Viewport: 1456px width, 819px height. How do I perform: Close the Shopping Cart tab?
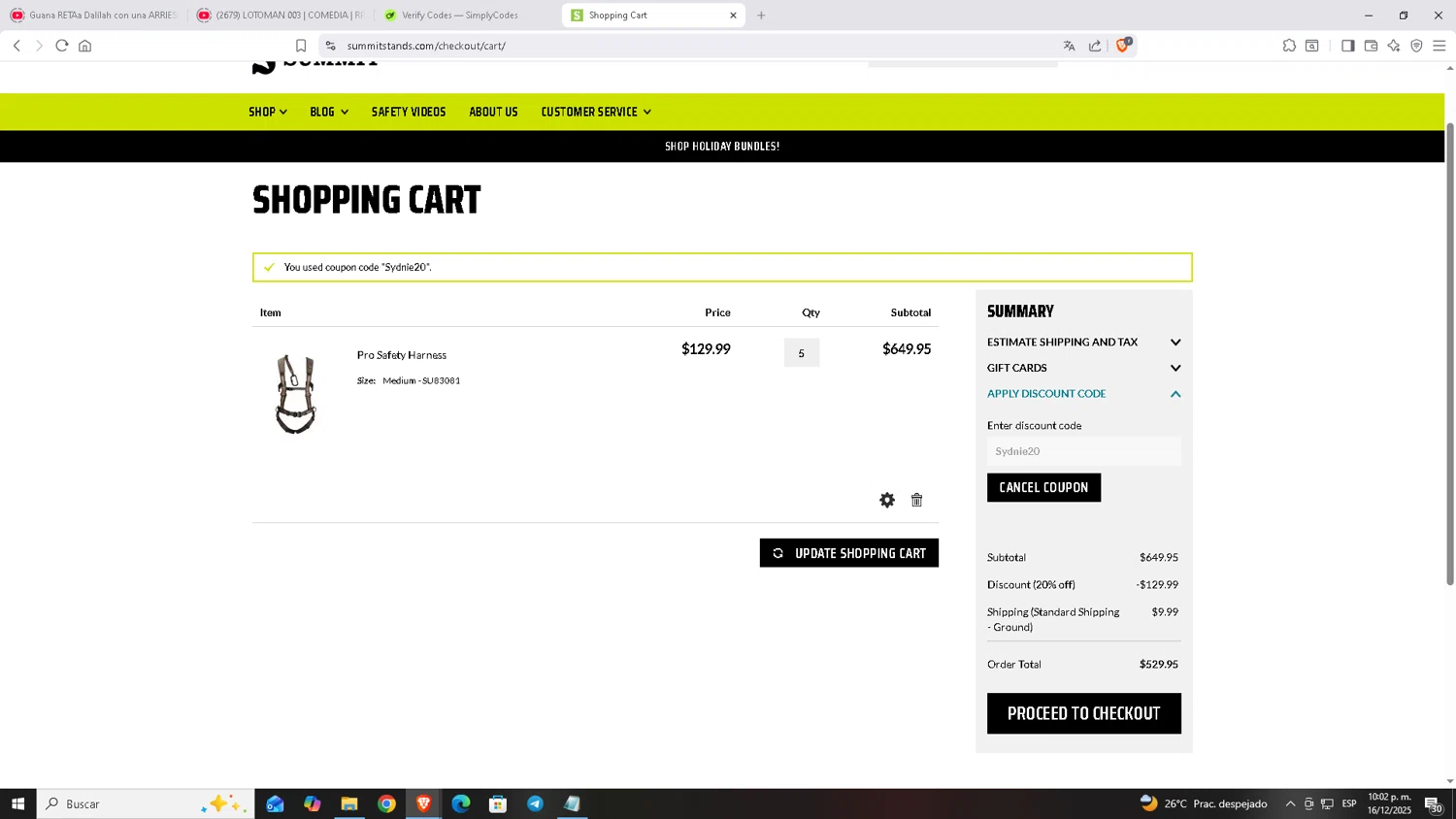click(733, 16)
